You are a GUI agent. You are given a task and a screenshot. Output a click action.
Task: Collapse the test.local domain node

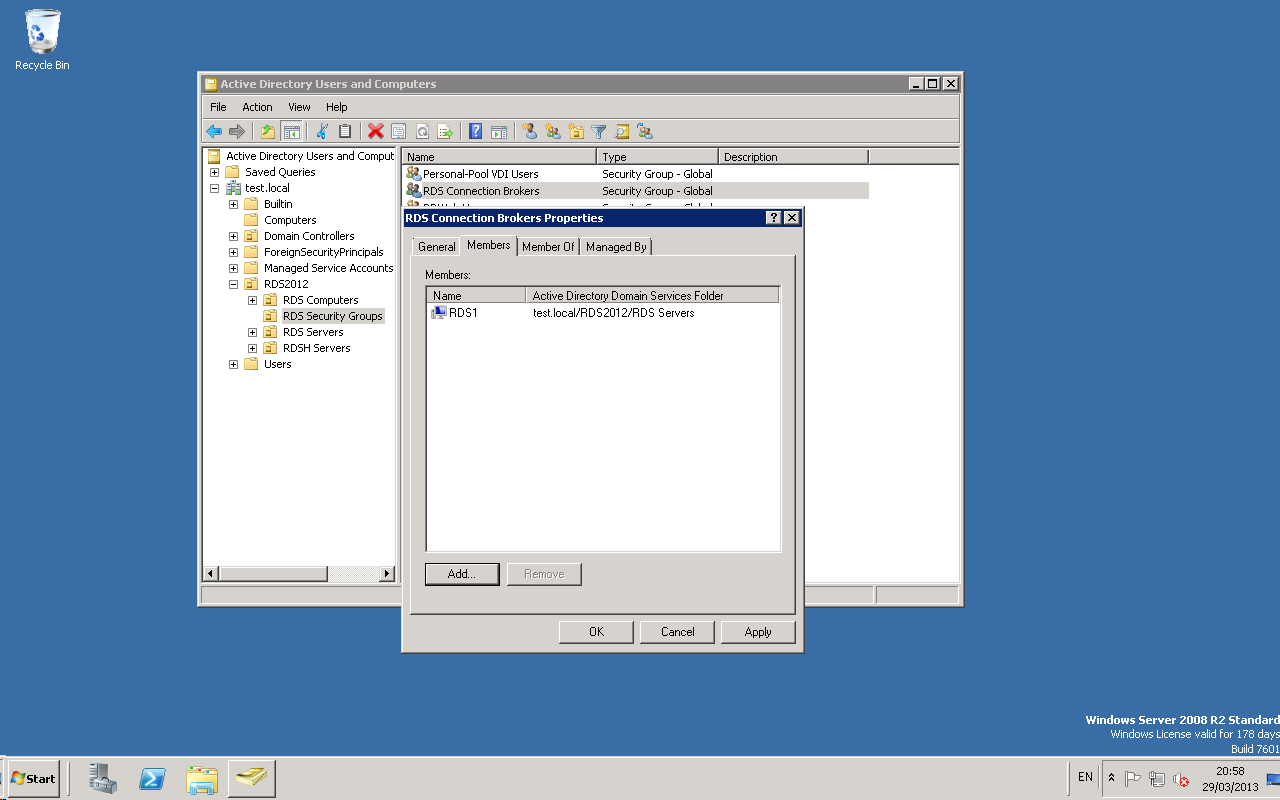tap(214, 188)
